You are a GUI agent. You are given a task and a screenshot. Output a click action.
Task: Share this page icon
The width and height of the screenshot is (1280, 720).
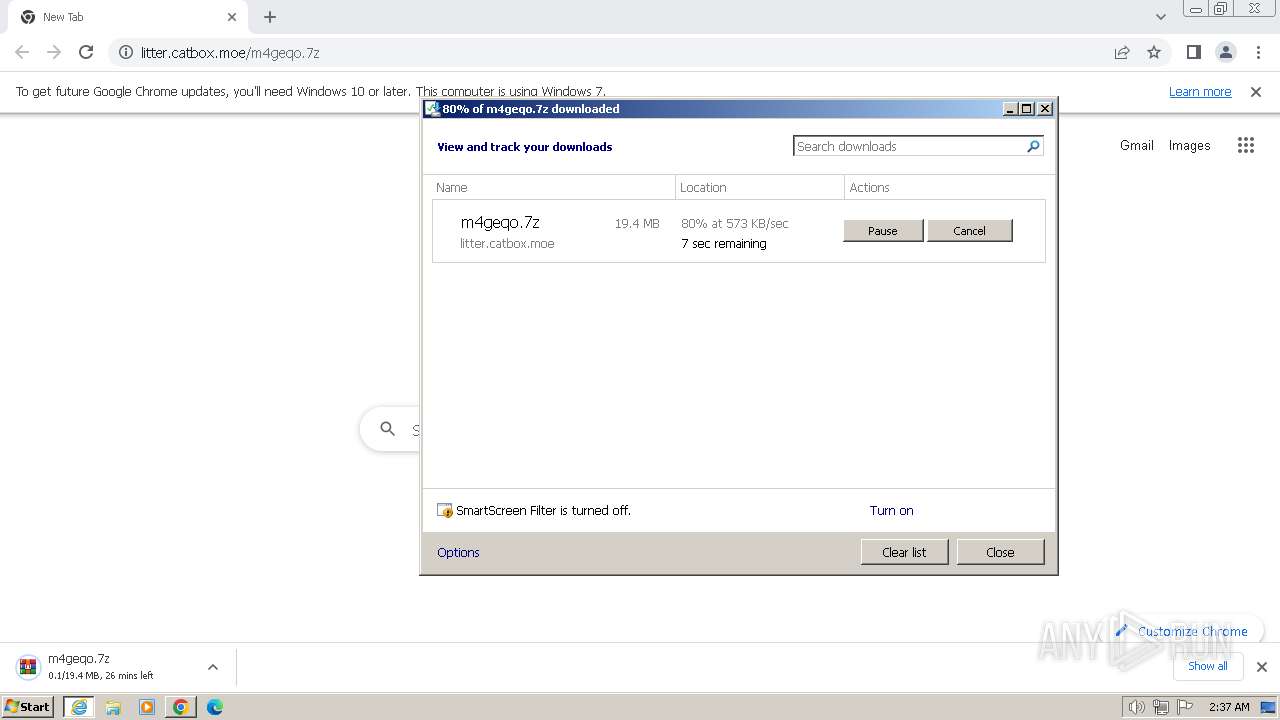1122,52
